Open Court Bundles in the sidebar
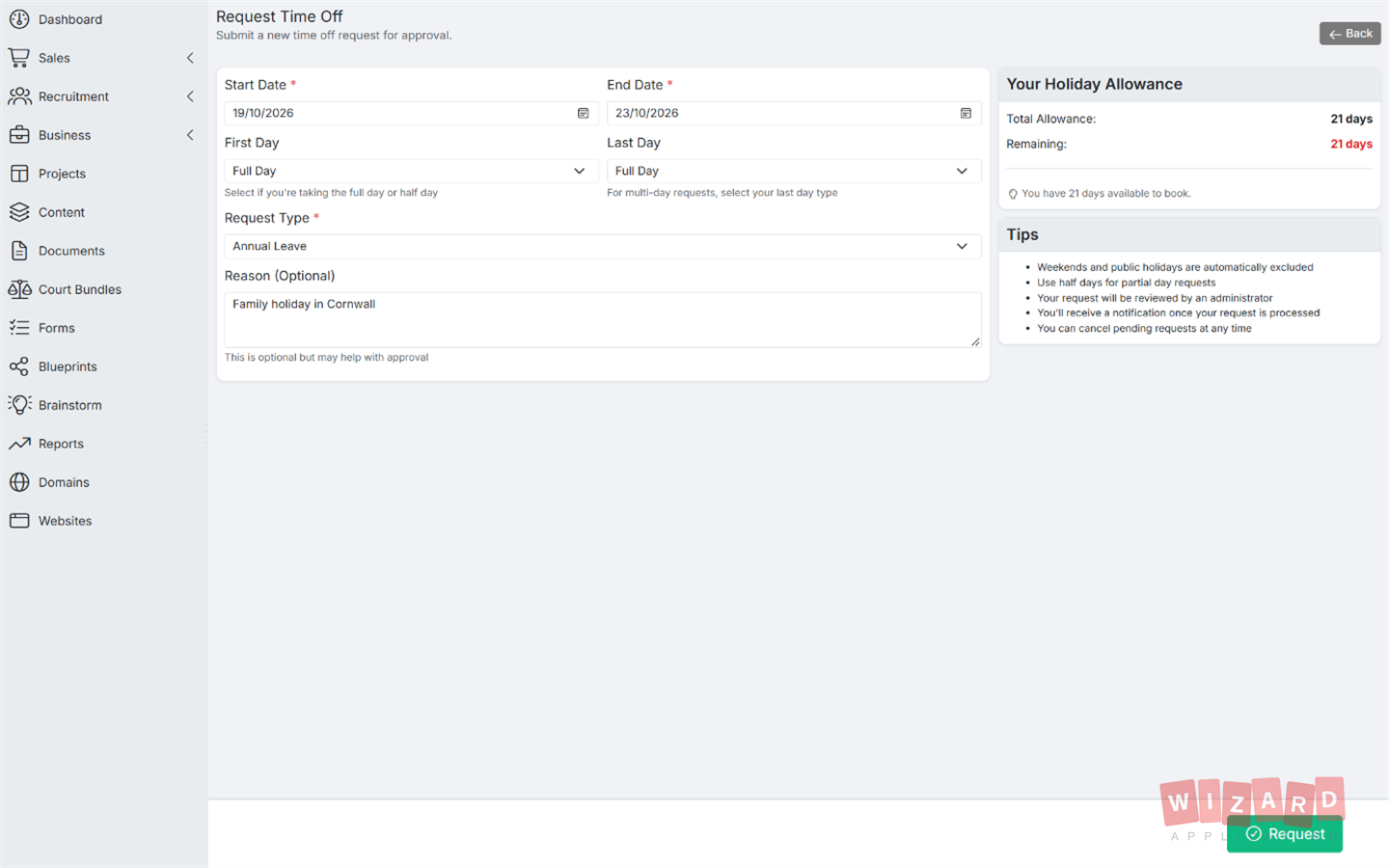 [x=104, y=289]
